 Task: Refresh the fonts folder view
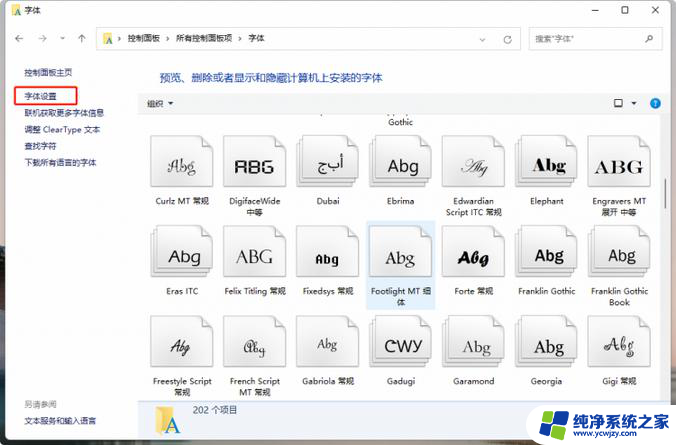point(507,39)
